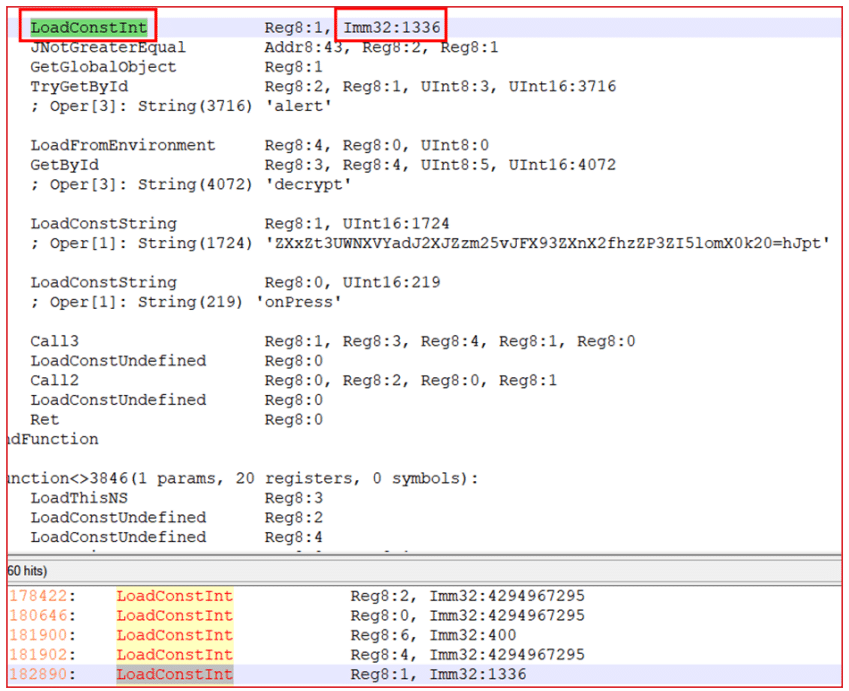Open search result line 181900
849x691 pixels.
point(424,635)
